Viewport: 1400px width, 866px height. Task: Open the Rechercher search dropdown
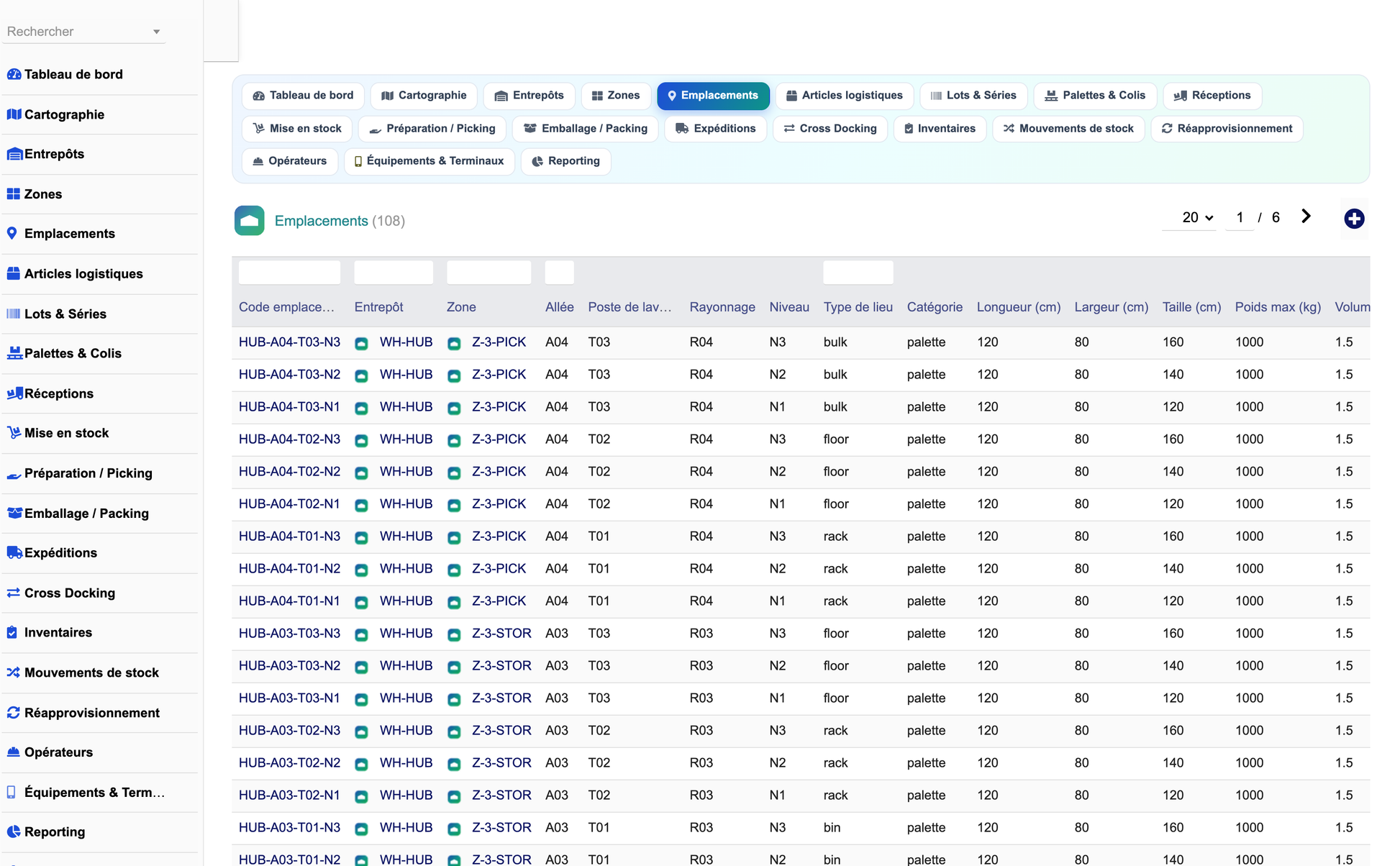pyautogui.click(x=83, y=32)
